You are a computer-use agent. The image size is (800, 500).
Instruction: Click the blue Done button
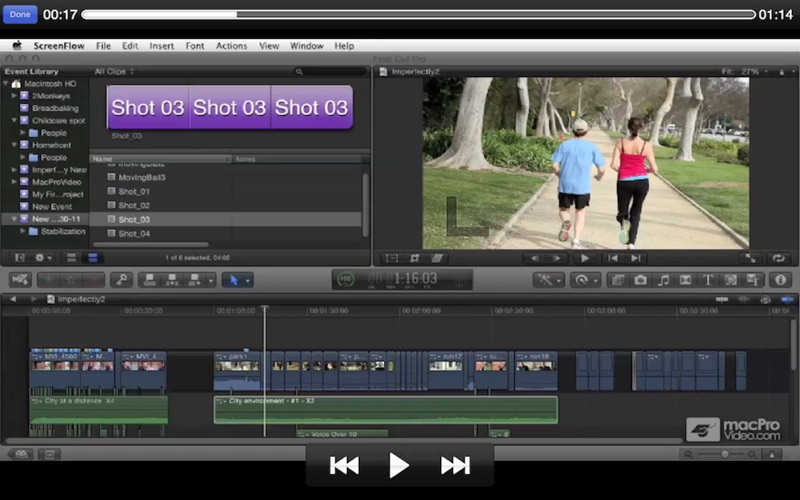pos(20,14)
